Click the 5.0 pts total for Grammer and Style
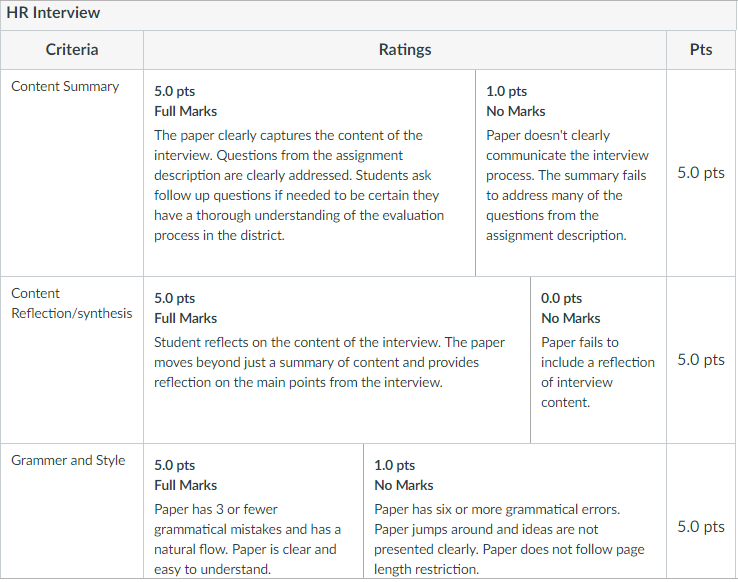 701,526
